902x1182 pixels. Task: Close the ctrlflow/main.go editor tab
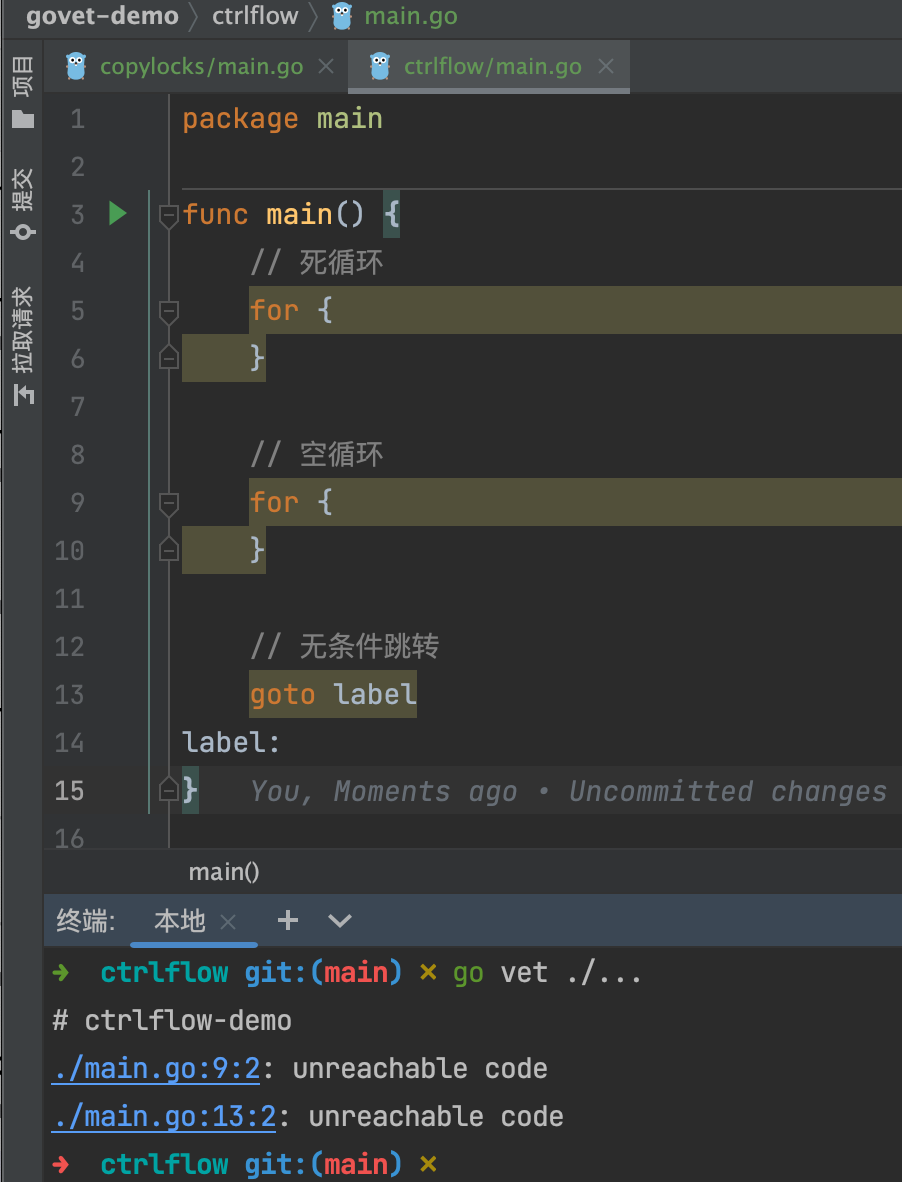click(605, 67)
